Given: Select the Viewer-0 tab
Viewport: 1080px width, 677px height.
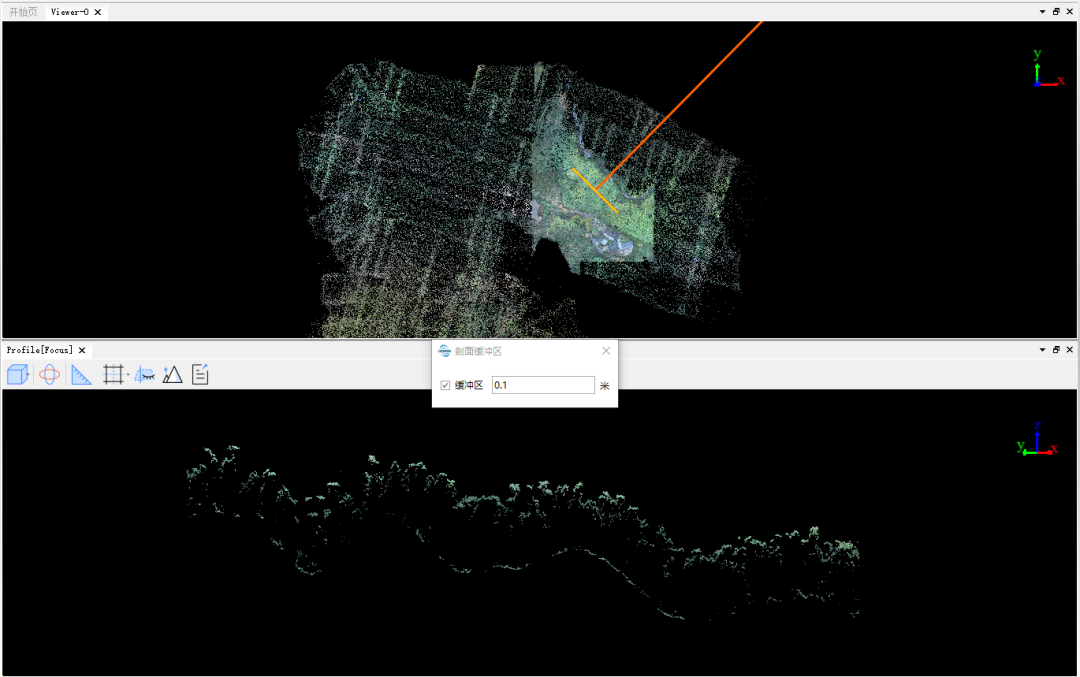Looking at the screenshot, I should (70, 12).
